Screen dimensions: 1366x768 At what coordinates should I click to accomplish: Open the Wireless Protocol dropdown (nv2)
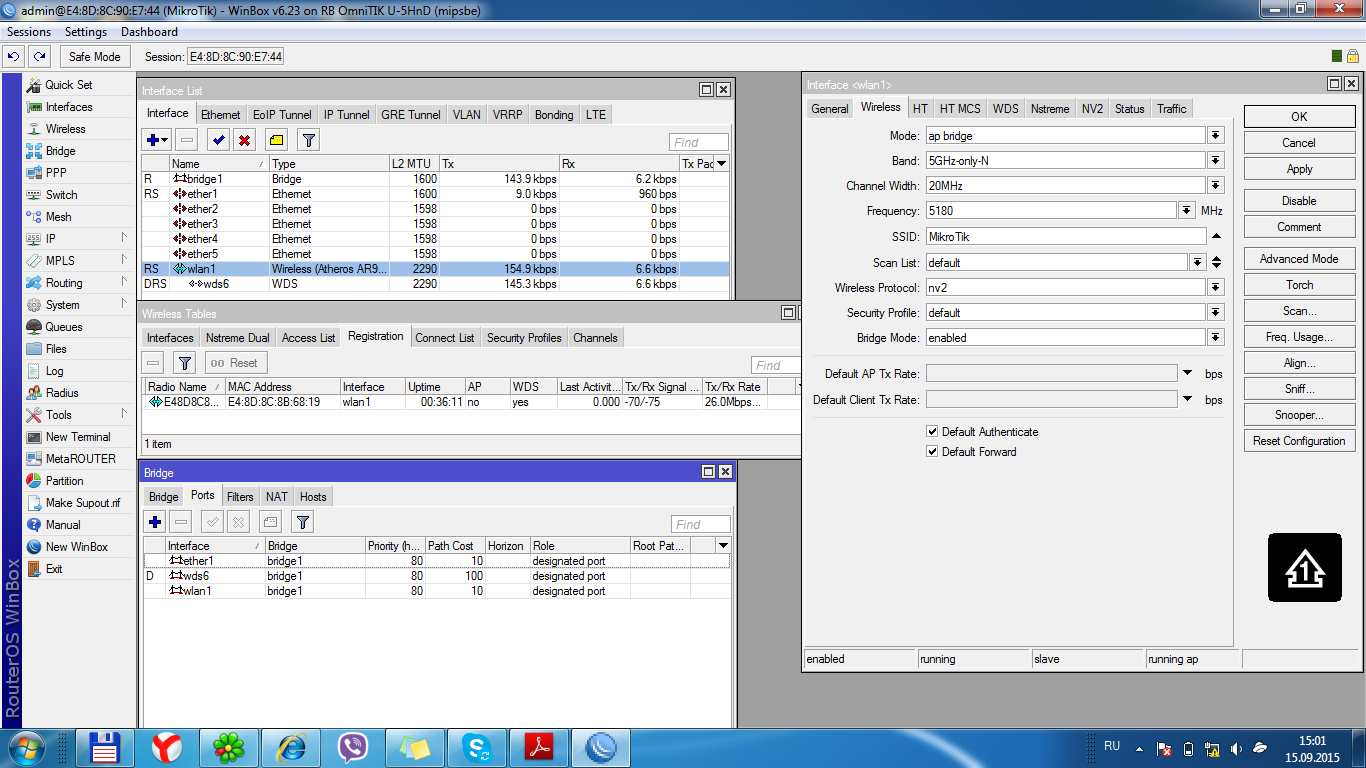point(1216,288)
